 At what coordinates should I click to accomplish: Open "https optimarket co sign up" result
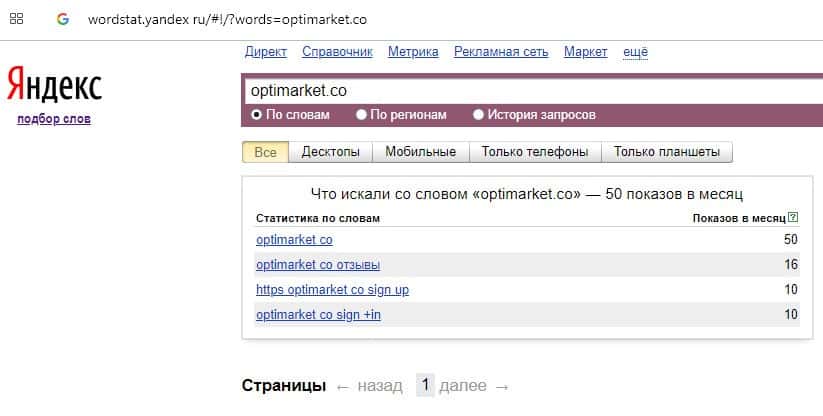(x=332, y=290)
